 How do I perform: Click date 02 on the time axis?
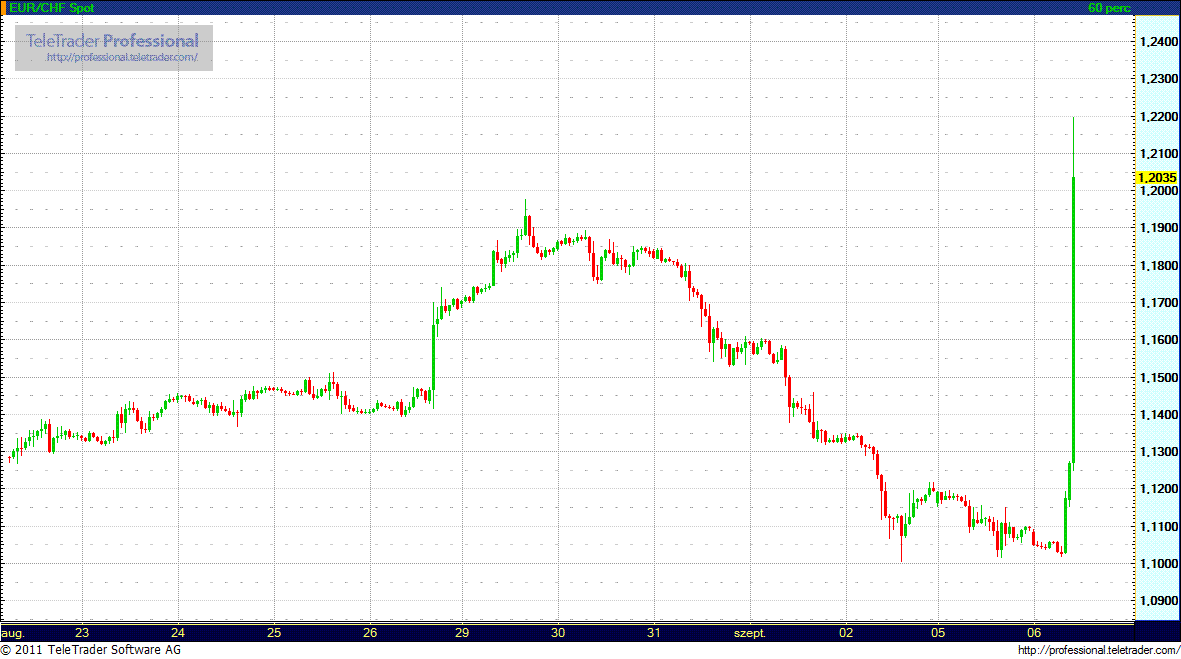pos(847,633)
